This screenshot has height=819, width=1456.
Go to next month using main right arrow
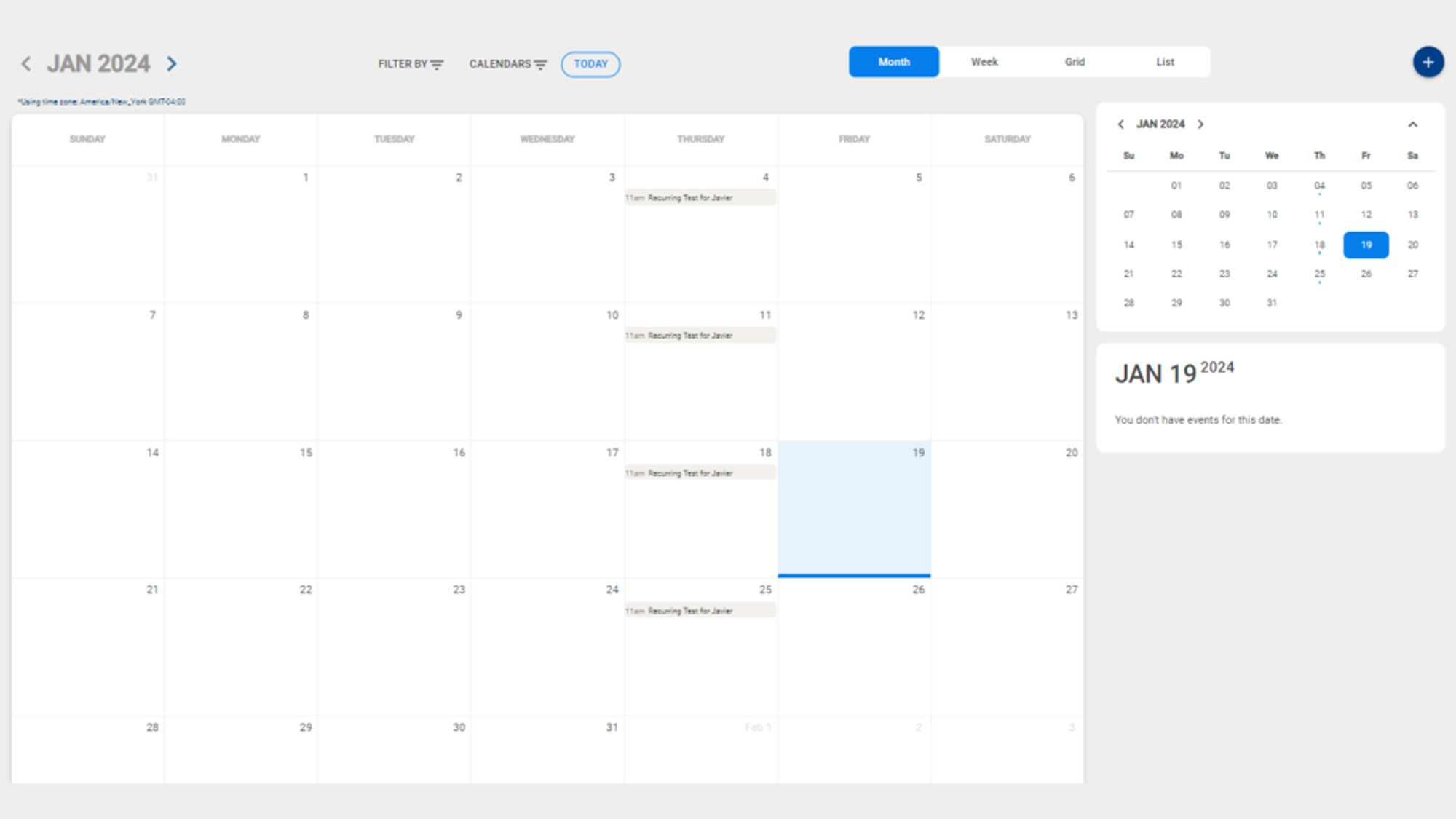pyautogui.click(x=172, y=64)
